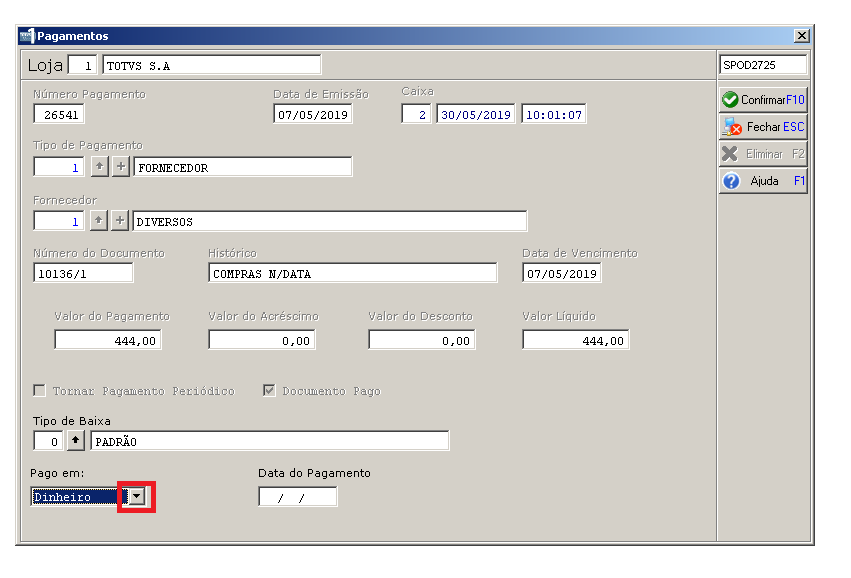Click the Valor Líquido field
The image size is (851, 578).
tap(576, 340)
